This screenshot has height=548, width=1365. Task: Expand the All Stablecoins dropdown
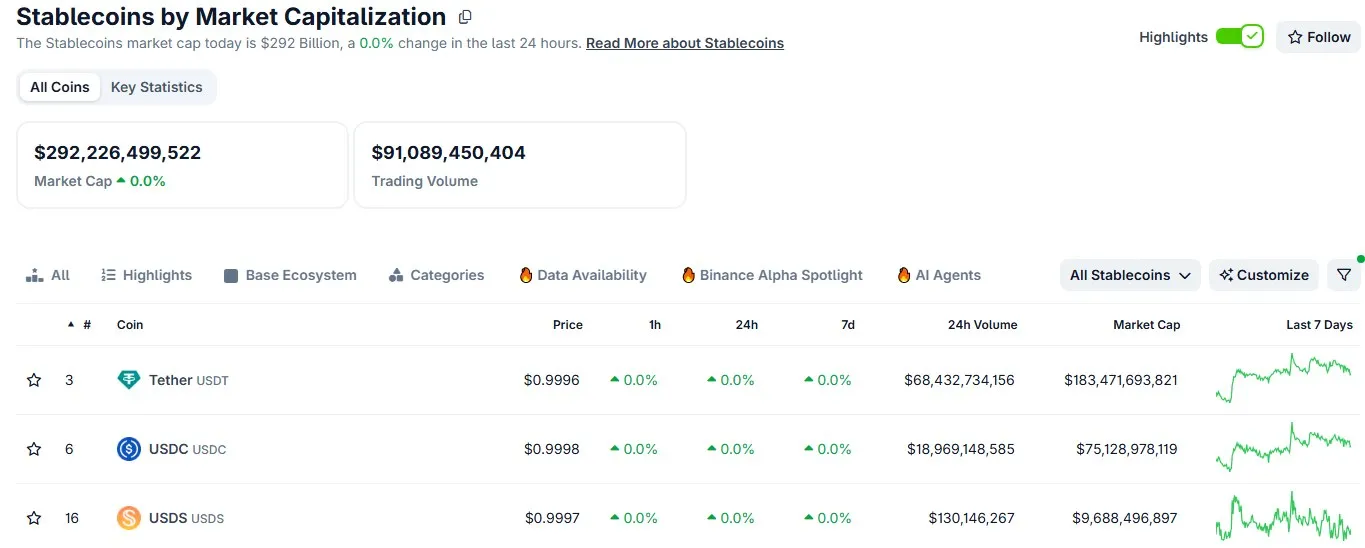pyautogui.click(x=1130, y=275)
